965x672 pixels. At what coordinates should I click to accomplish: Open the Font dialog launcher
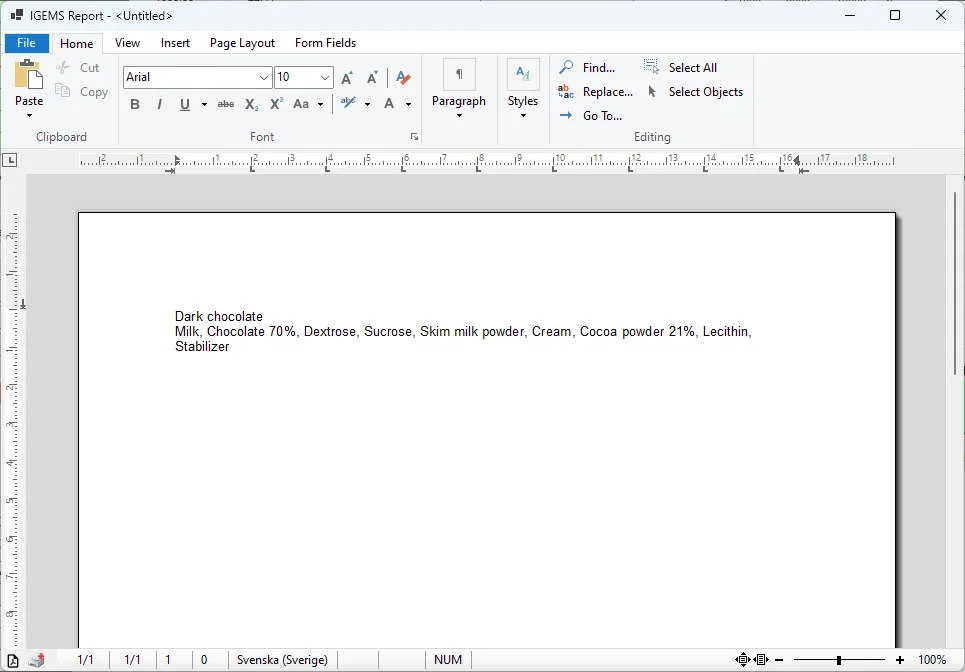point(414,137)
